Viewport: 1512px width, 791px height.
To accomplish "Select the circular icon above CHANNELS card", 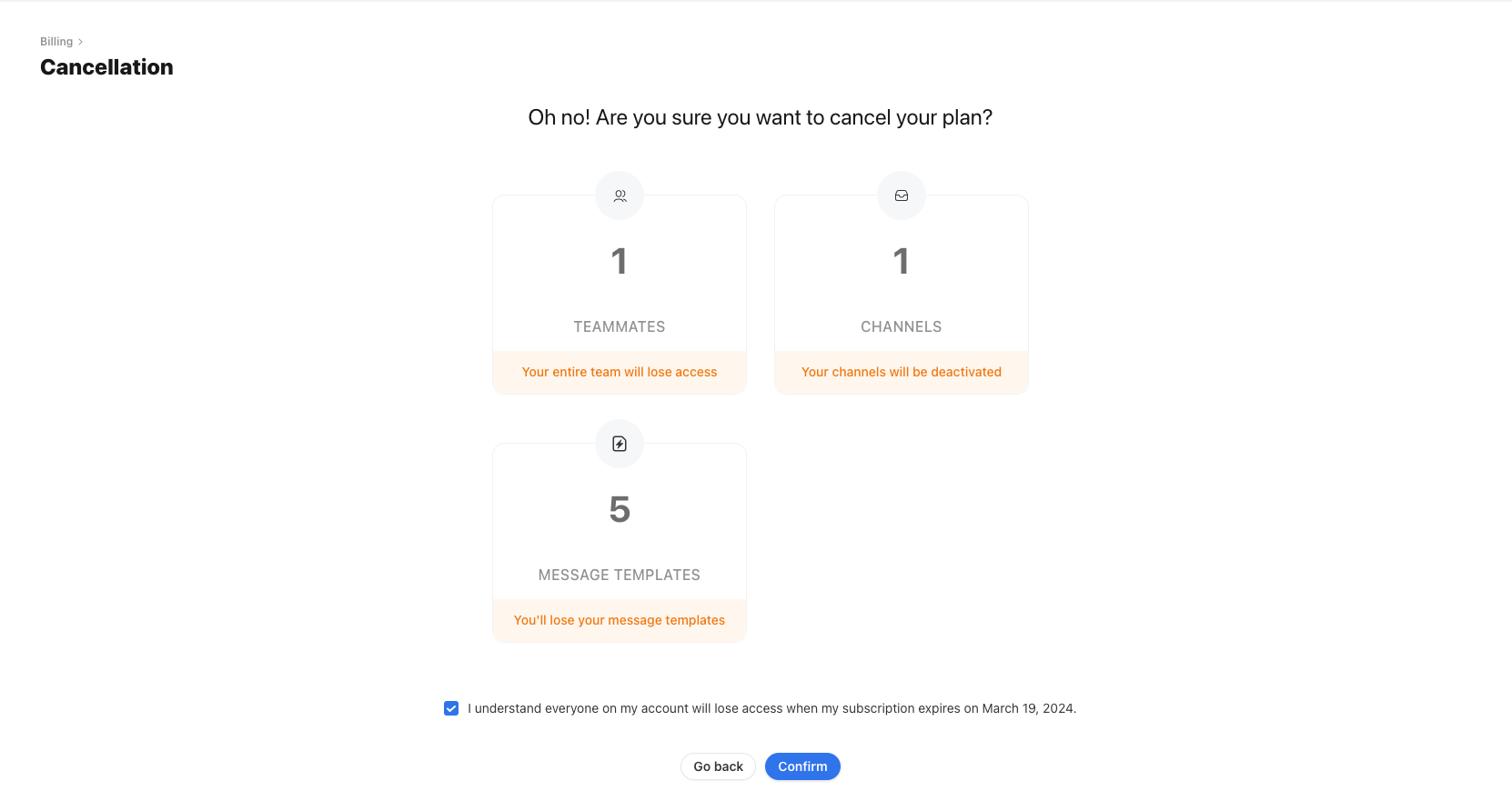I will [x=901, y=195].
